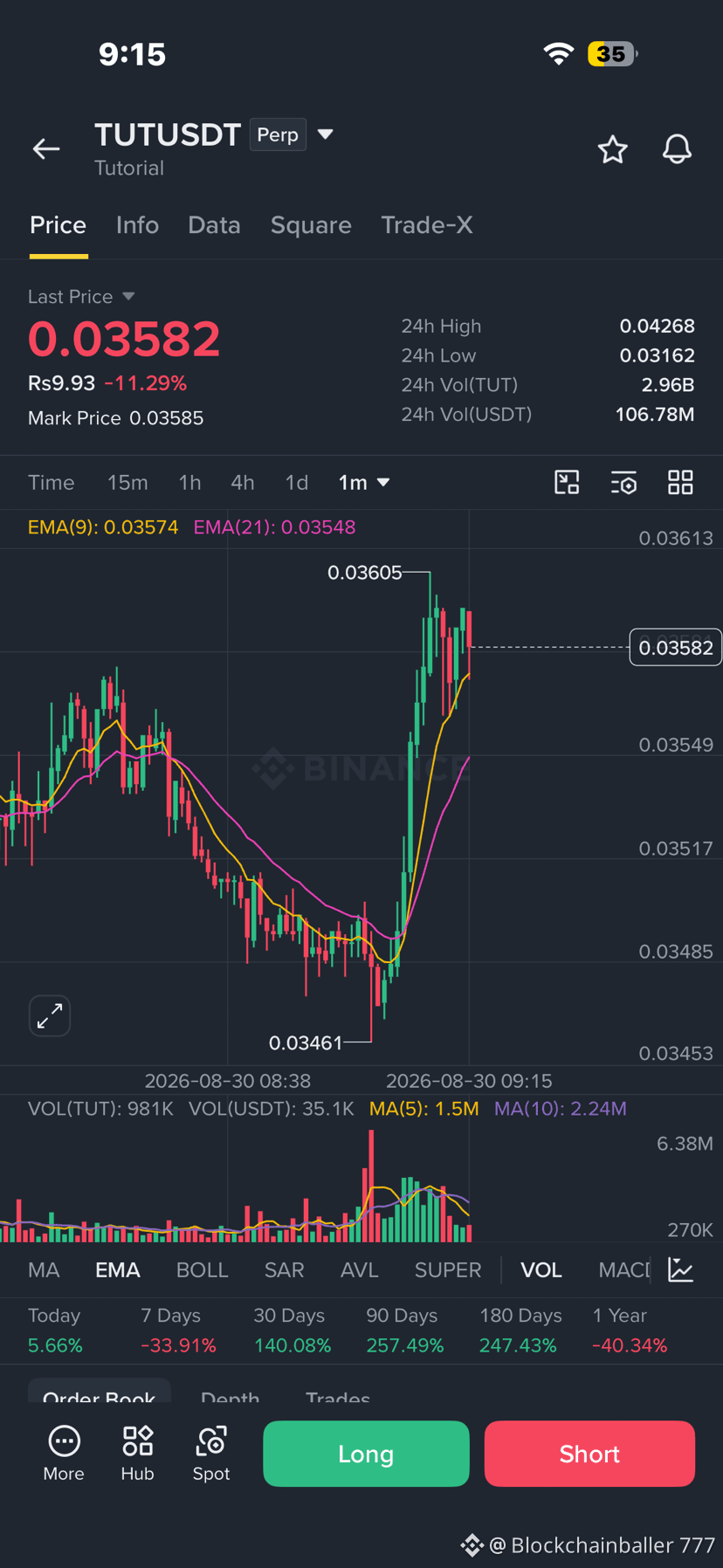Tap the Today 5.66% performance

[x=55, y=1331]
